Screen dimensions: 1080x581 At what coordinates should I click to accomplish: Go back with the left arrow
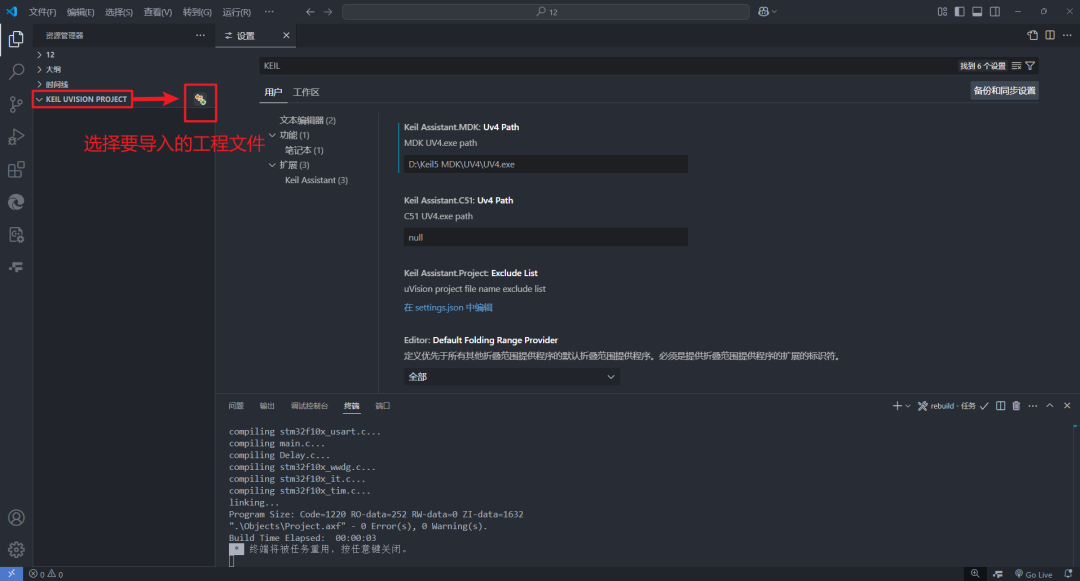(x=310, y=12)
